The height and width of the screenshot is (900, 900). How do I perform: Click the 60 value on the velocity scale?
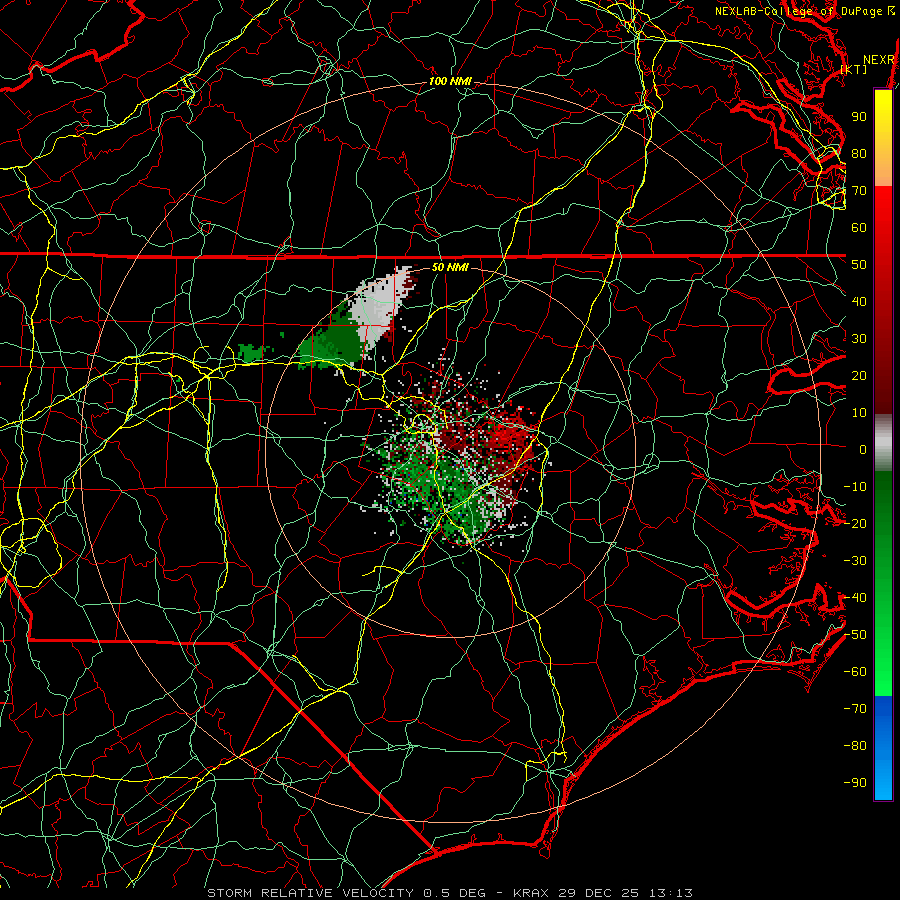[x=859, y=228]
